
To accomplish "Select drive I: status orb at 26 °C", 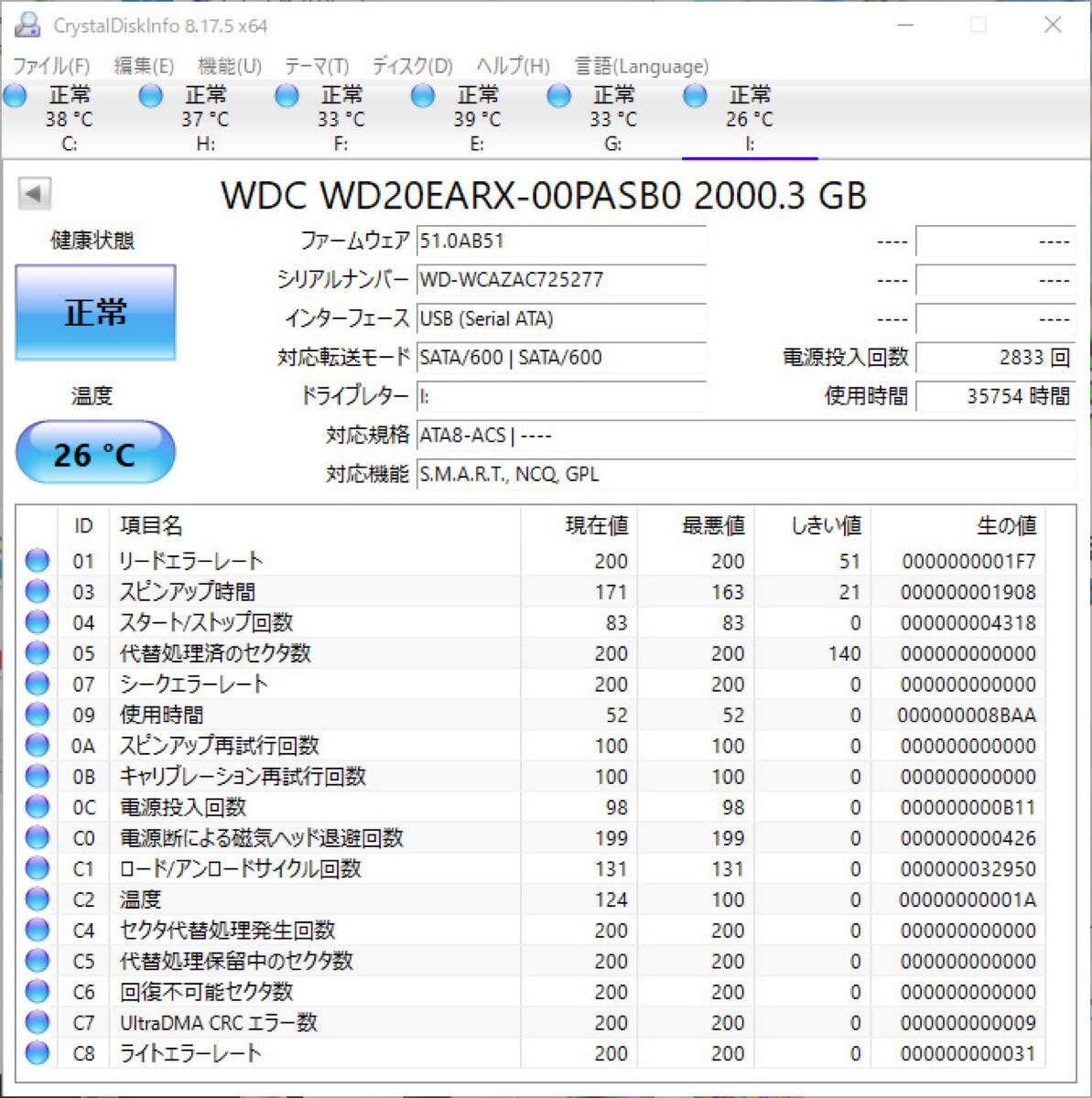I will (x=695, y=95).
